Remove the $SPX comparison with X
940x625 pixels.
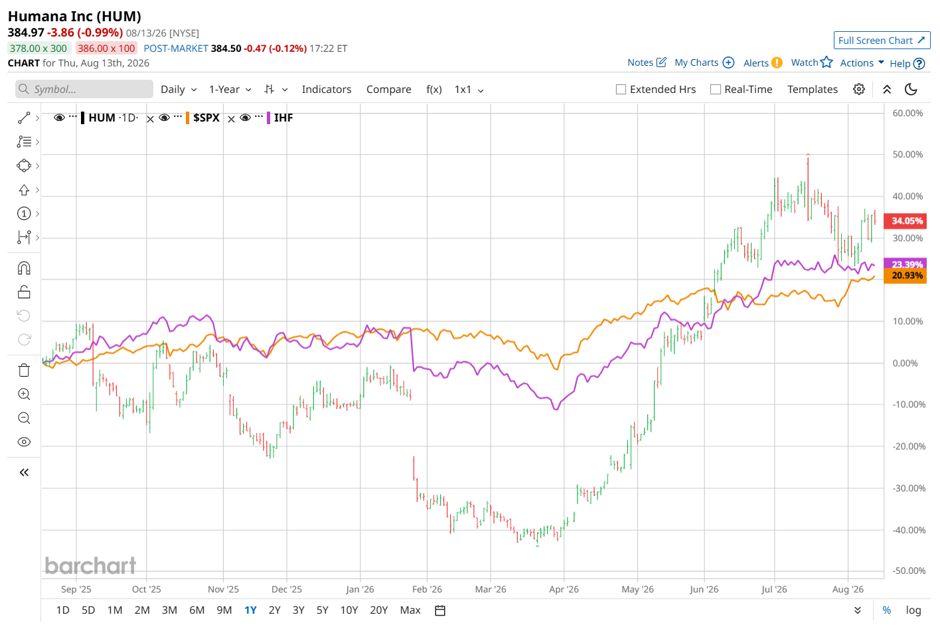(x=231, y=119)
